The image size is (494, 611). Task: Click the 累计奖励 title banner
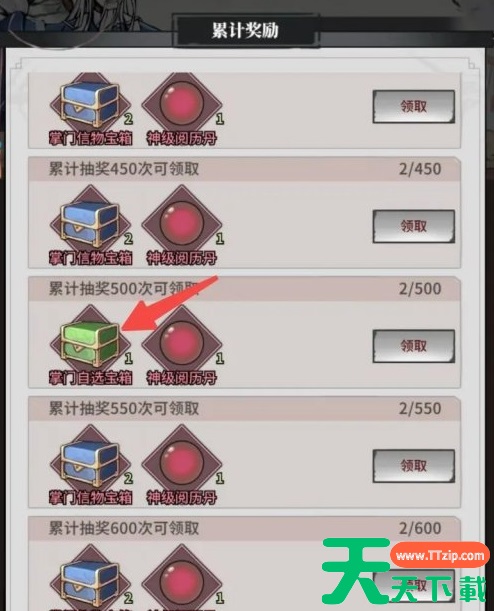tap(245, 30)
